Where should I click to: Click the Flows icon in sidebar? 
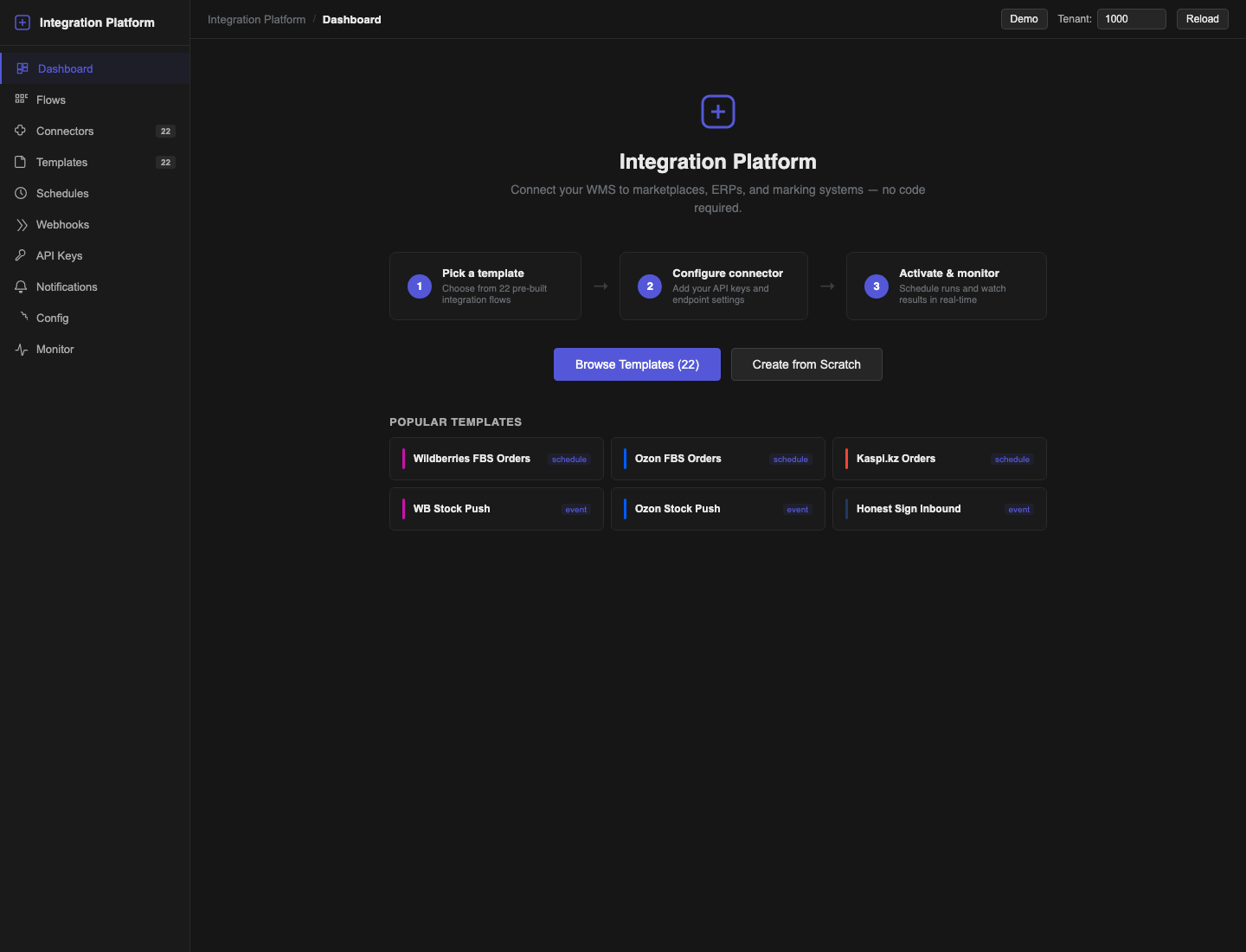pos(21,100)
